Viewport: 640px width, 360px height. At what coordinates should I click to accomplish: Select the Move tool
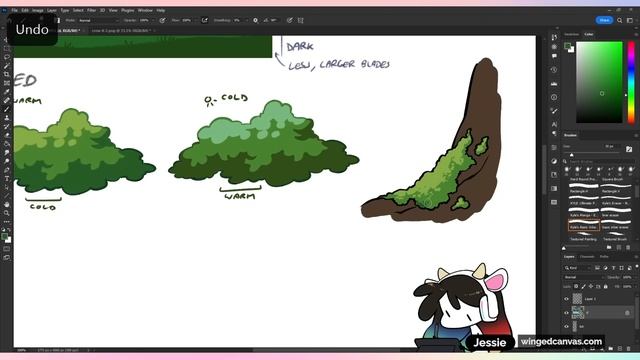point(7,40)
